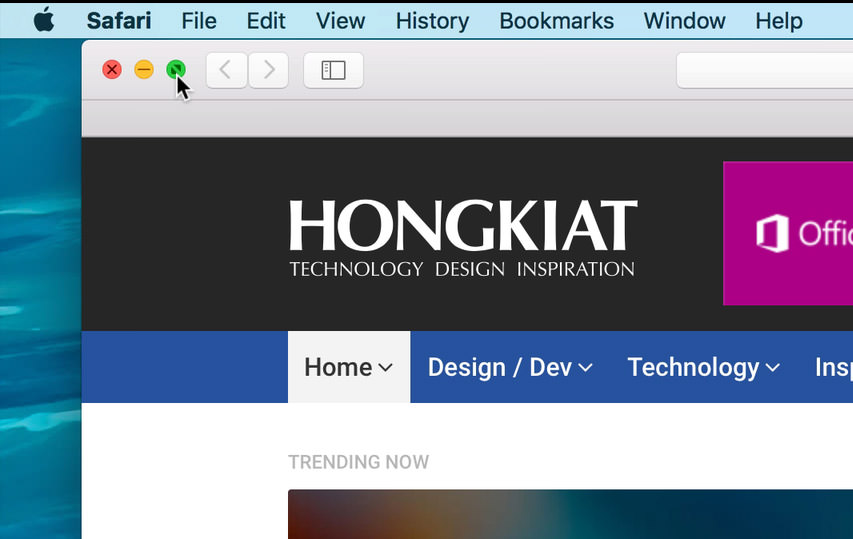Expand the Home dropdown chevron

(385, 368)
